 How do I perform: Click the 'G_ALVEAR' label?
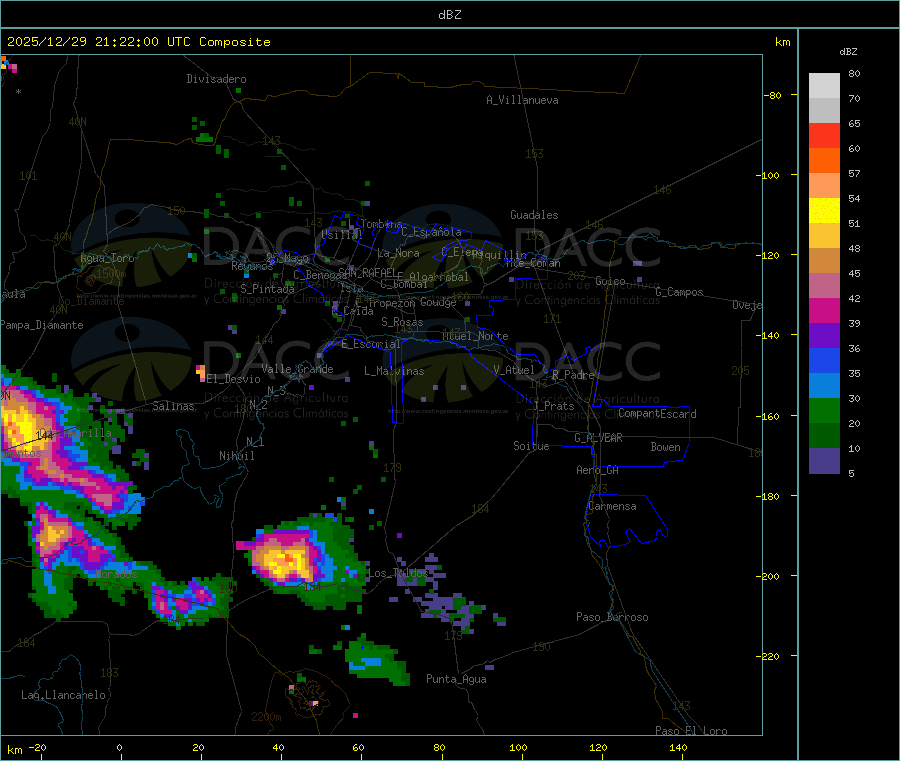tap(598, 438)
